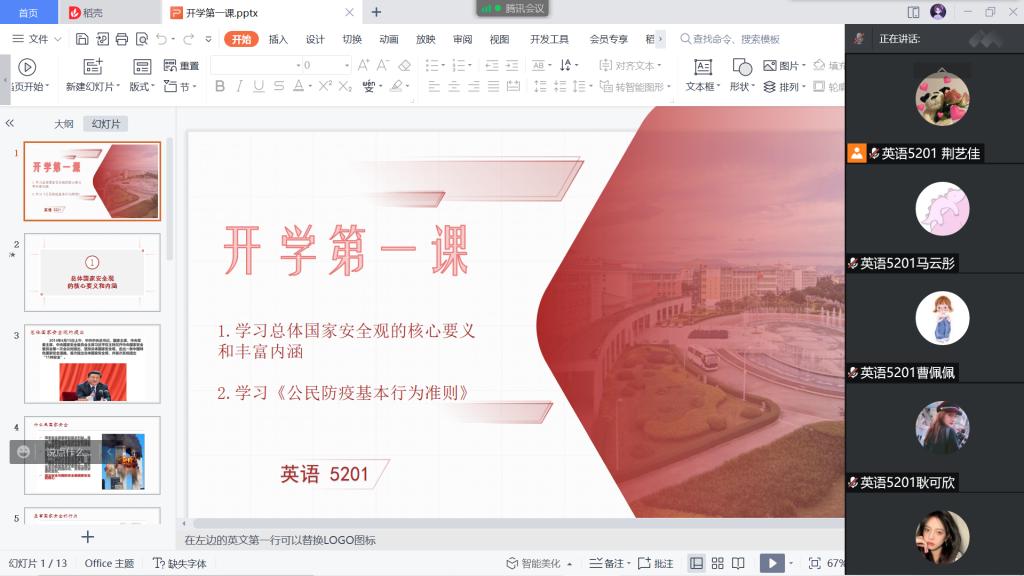The height and width of the screenshot is (576, 1024).
Task: Insert a text box via 文本框 icon
Action: coord(703,67)
